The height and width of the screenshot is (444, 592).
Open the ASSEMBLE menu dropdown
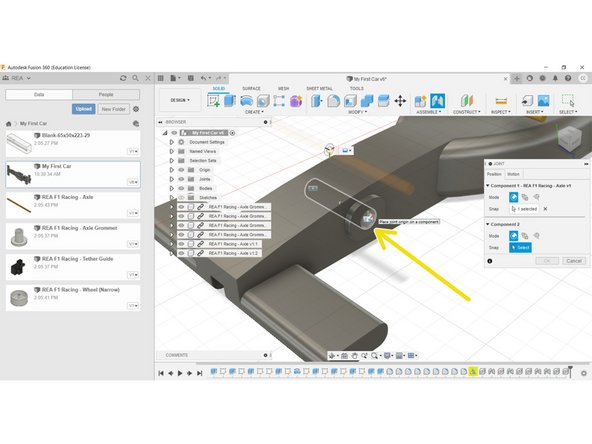click(429, 112)
